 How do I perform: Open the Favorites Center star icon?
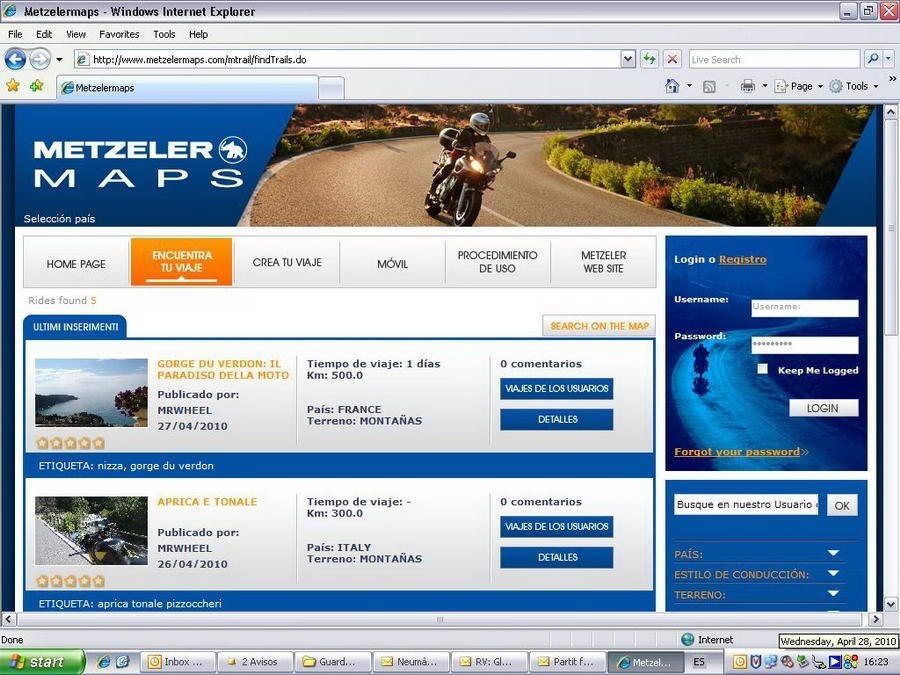pos(13,87)
